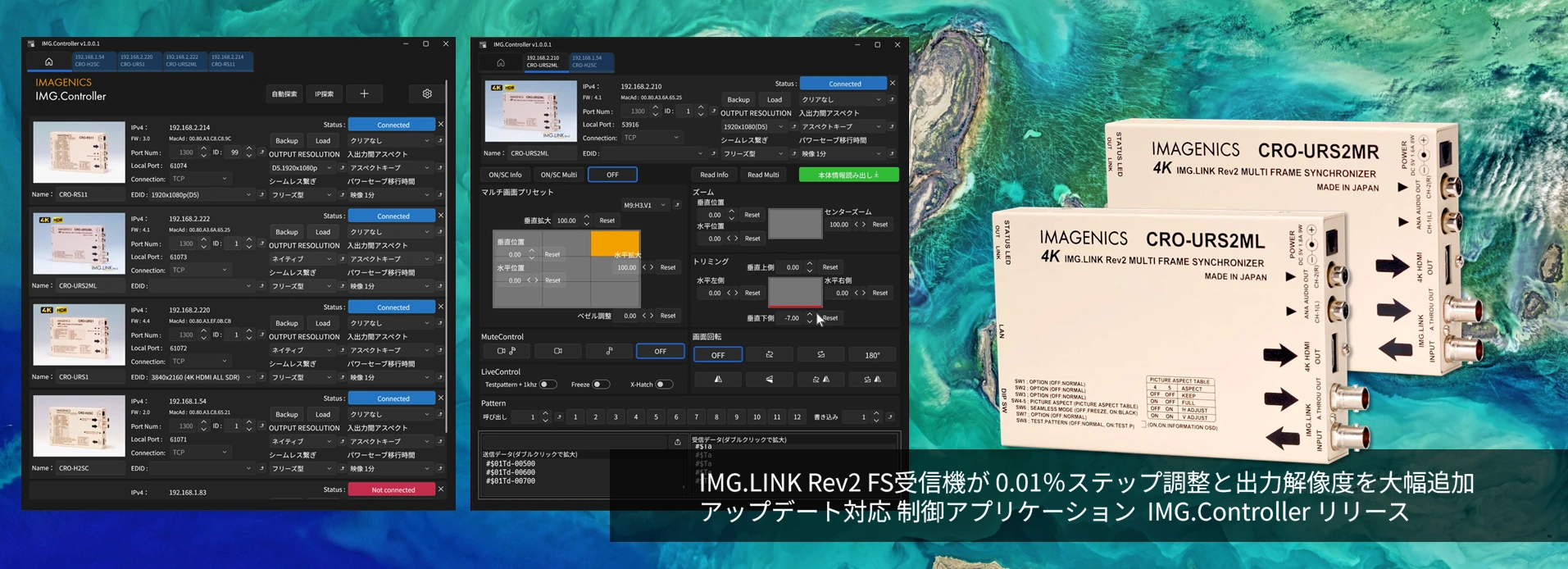1568x569 pixels.
Task: Mute both video and audio
Action: pyautogui.click(x=506, y=351)
